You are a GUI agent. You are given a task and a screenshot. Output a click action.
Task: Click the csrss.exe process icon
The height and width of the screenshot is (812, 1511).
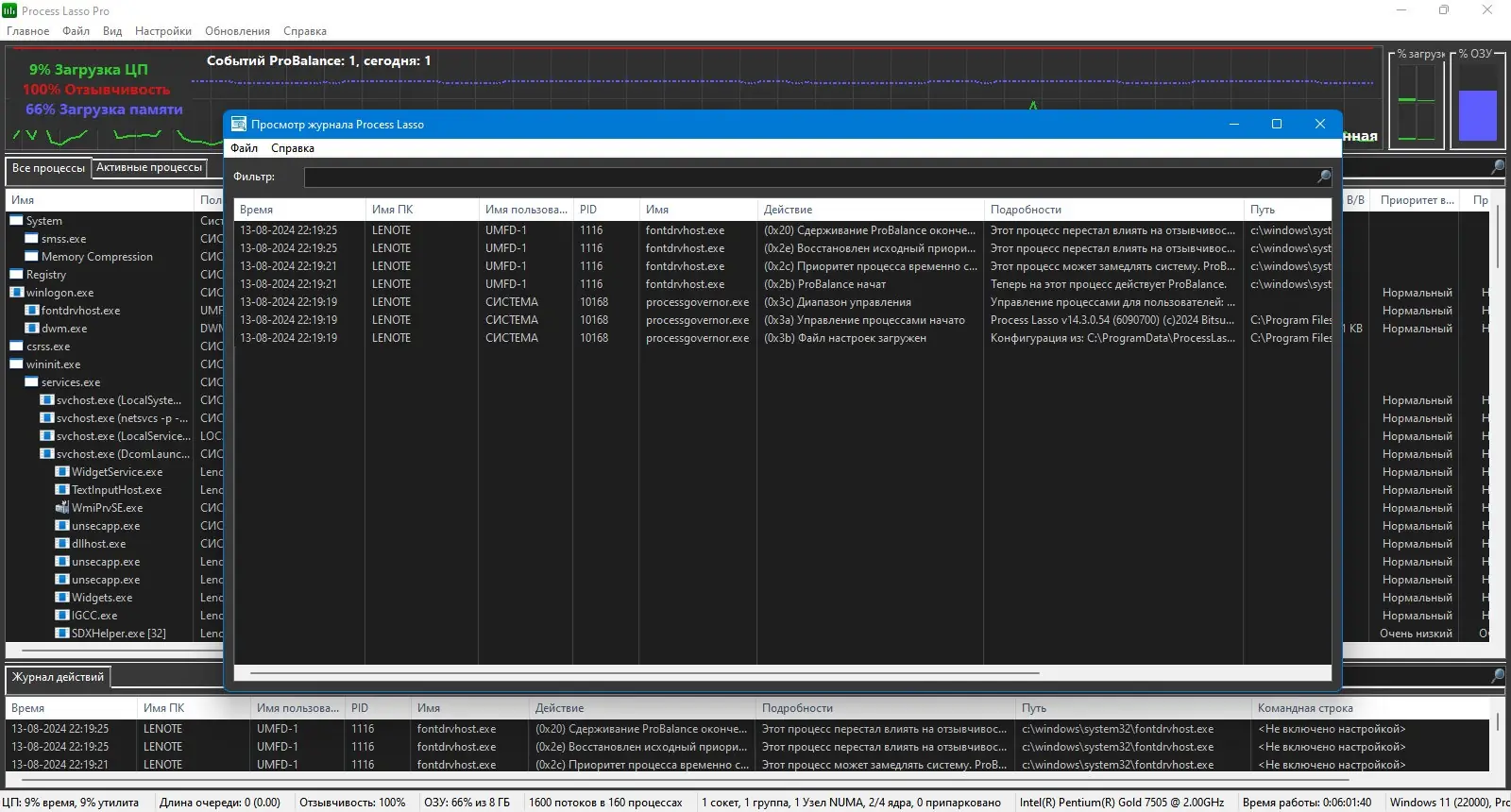pyautogui.click(x=17, y=347)
